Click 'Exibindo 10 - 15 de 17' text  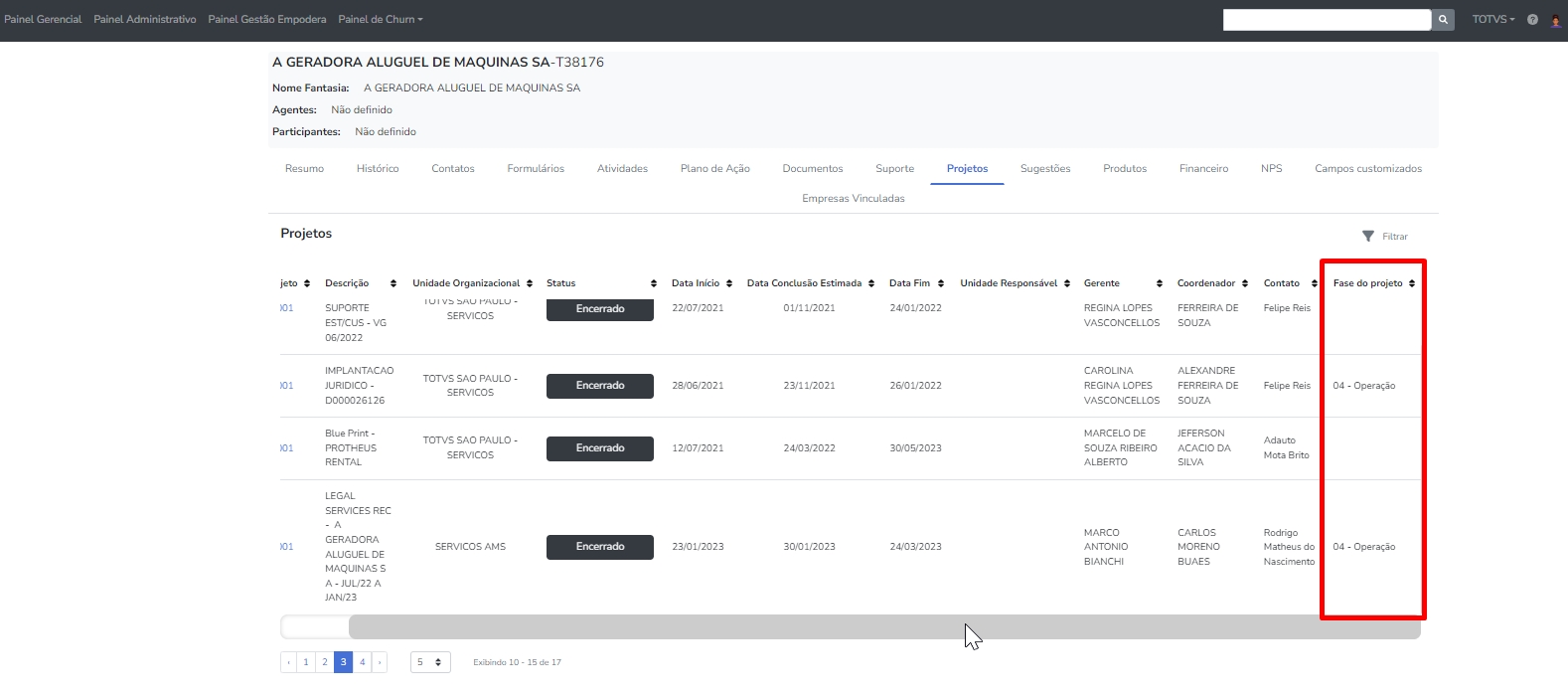tap(517, 662)
